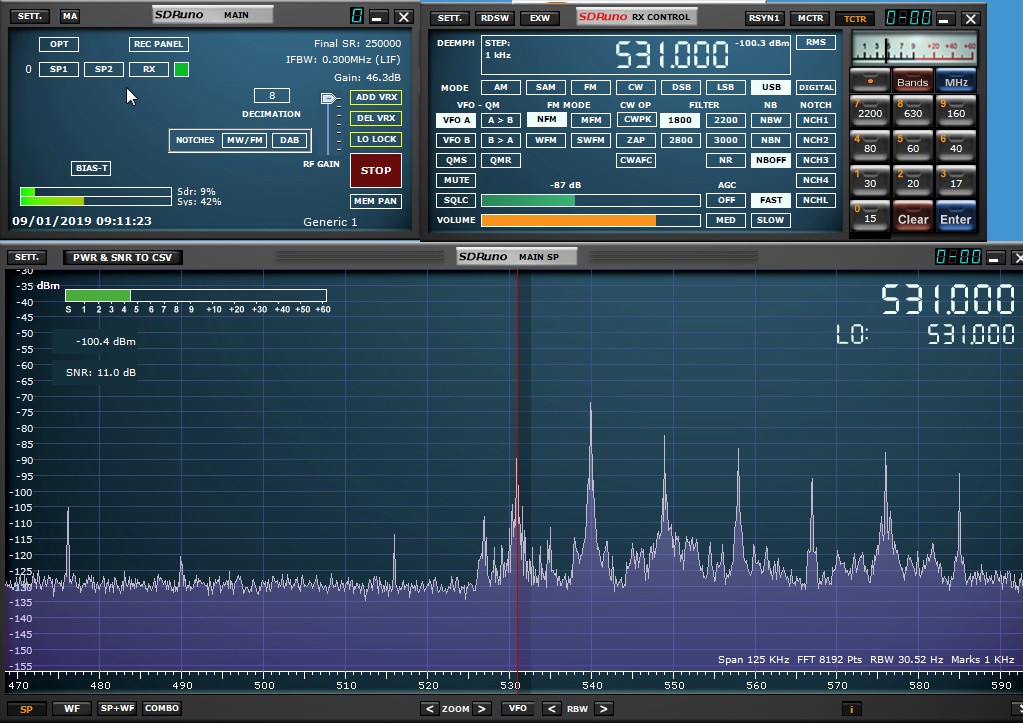Toggle the SQLC squelch button
The width and height of the screenshot is (1023, 723).
pos(456,200)
